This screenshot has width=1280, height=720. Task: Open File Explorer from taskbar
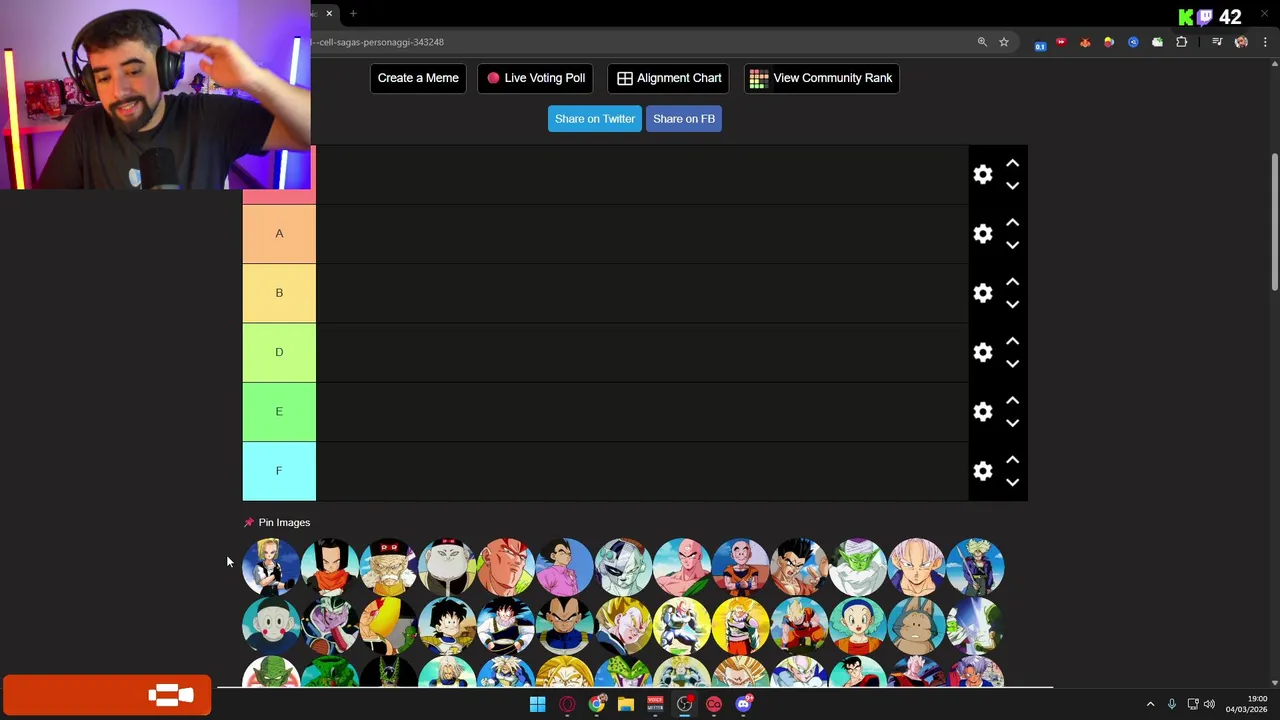(x=626, y=704)
